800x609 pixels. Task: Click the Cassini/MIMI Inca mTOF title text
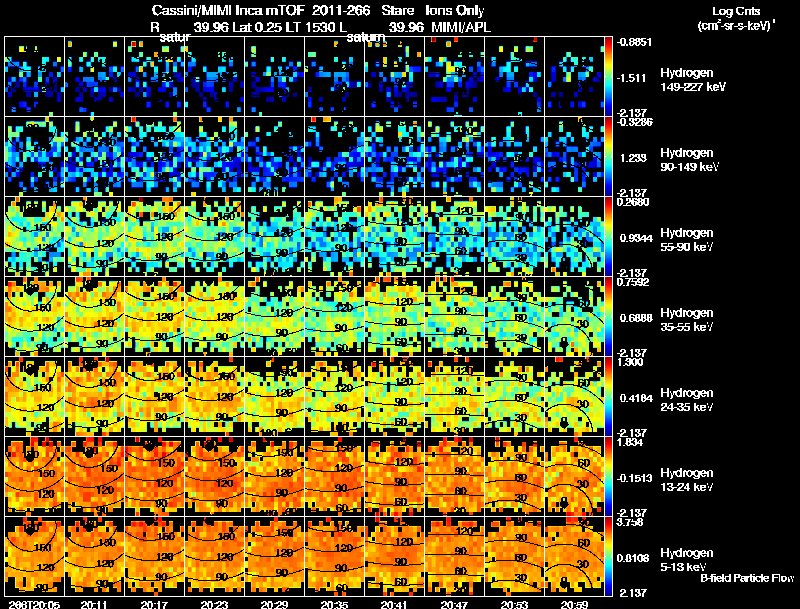[x=228, y=10]
